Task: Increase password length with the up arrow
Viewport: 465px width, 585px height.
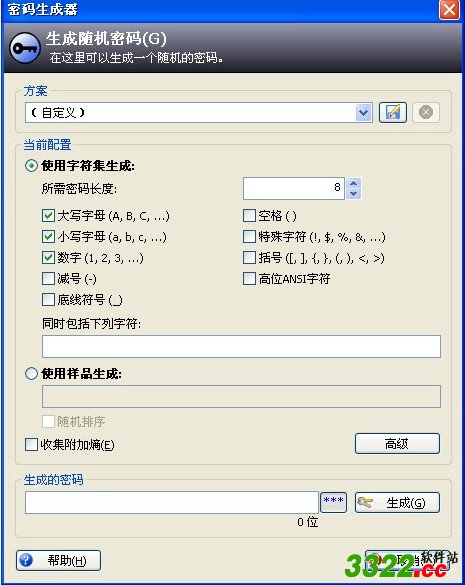Action: coord(353,183)
